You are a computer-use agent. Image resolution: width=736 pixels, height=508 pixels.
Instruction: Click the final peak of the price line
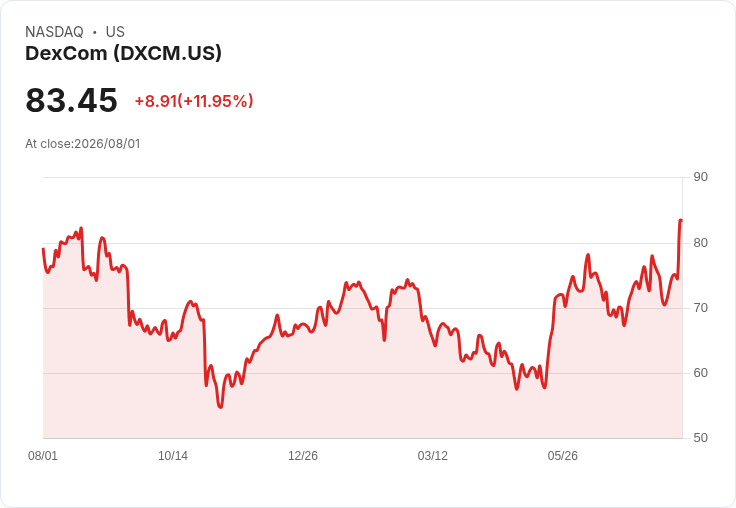[681, 220]
